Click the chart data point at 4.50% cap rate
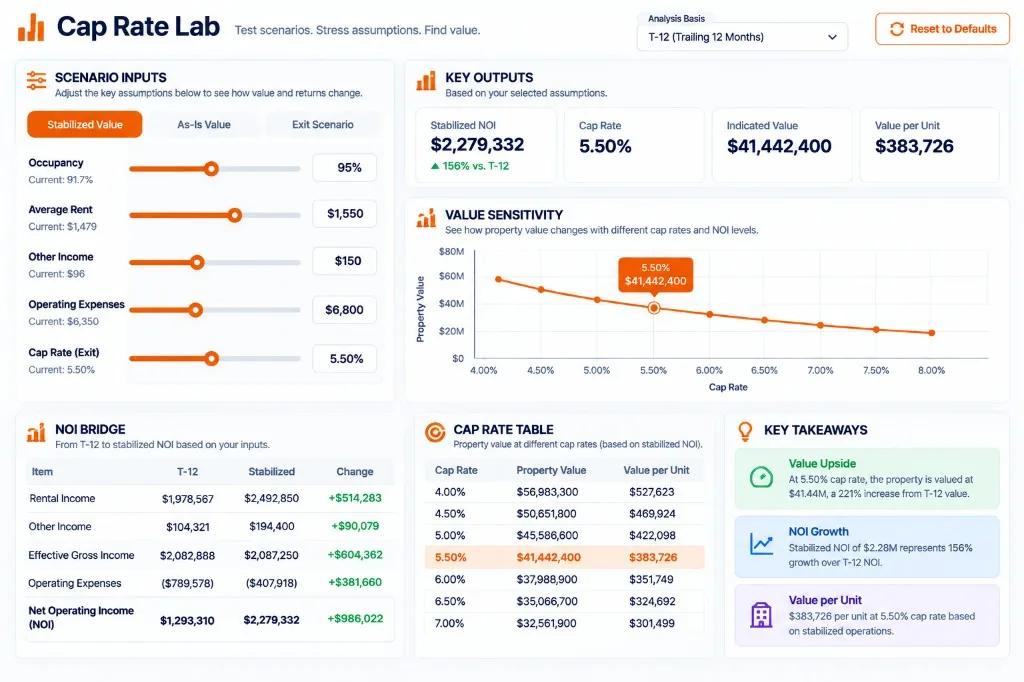Screen dimensions: 1024x682 [x=541, y=289]
